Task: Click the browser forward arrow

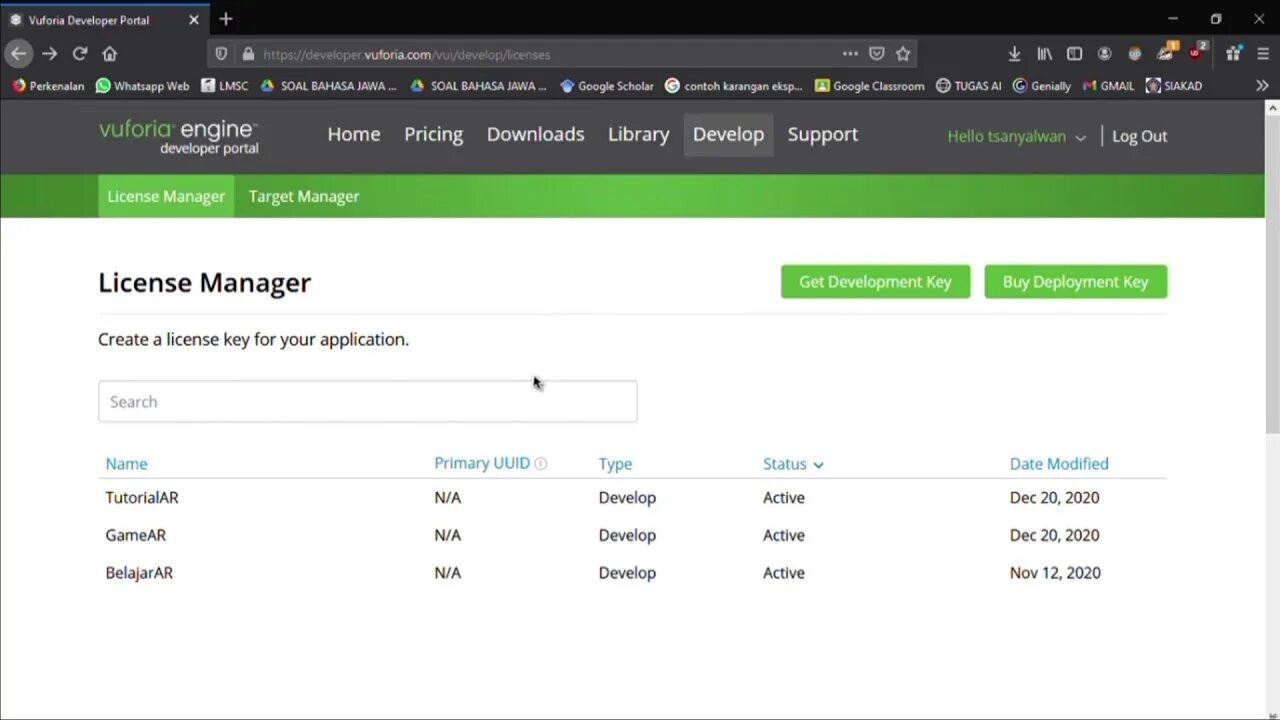Action: tap(49, 54)
